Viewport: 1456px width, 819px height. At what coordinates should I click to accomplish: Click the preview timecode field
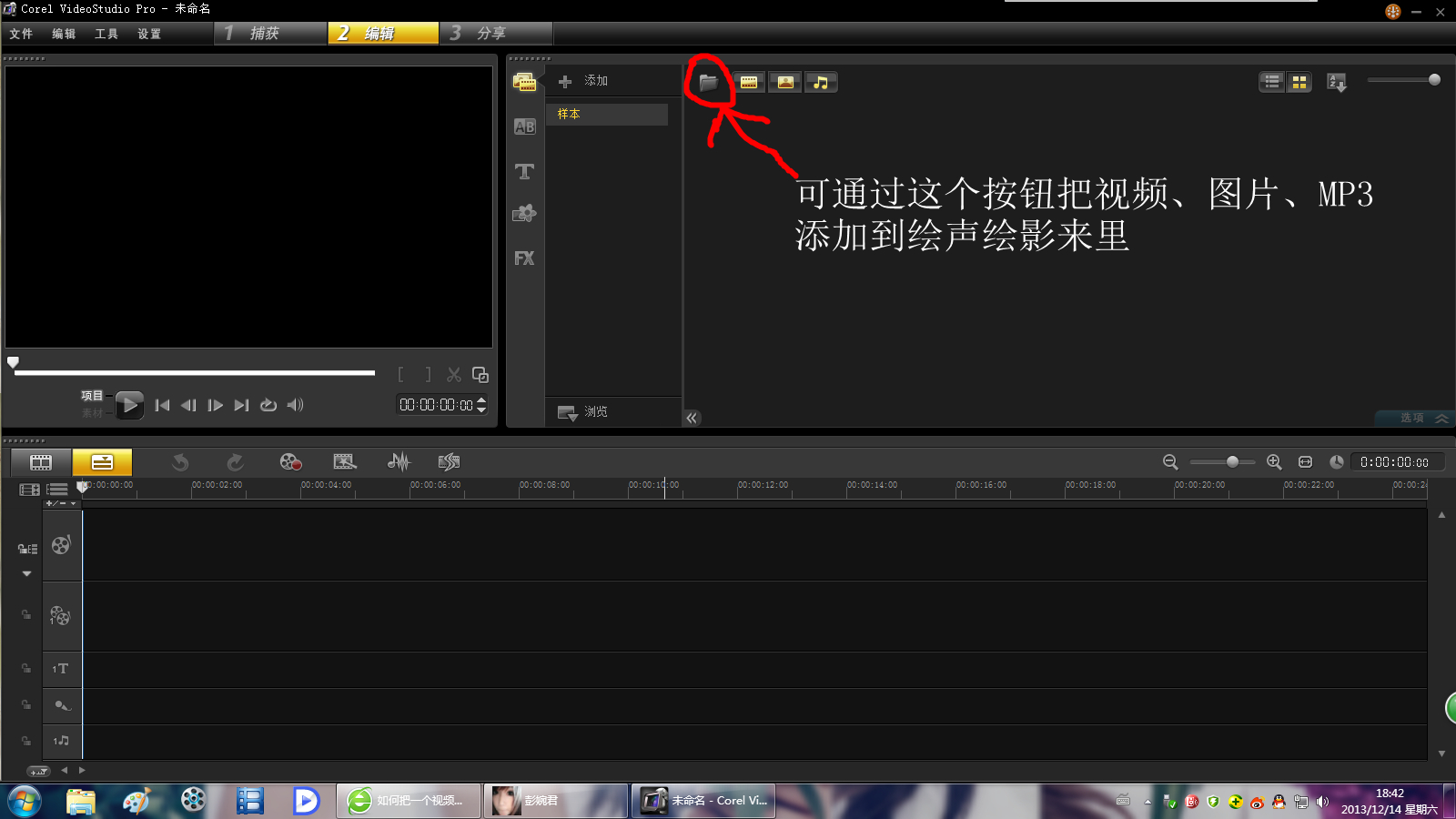[x=436, y=405]
